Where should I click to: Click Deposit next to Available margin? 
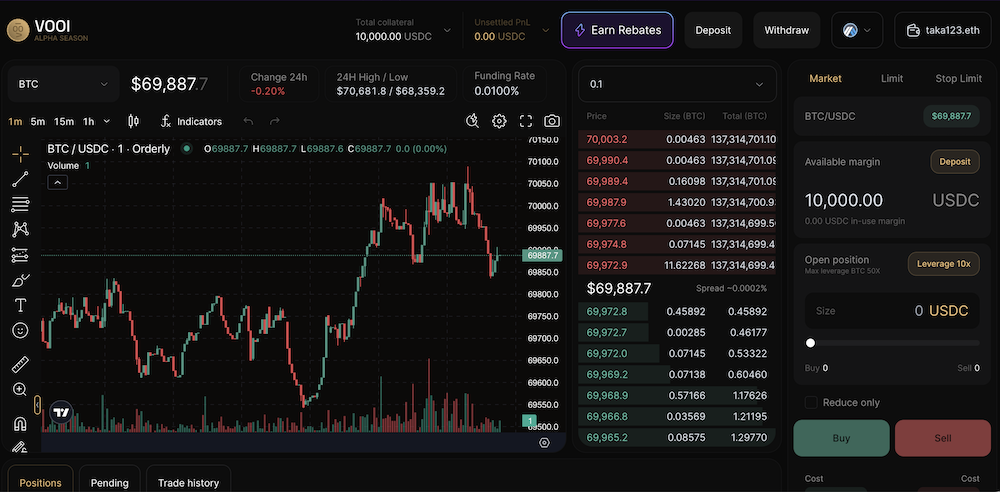955,161
